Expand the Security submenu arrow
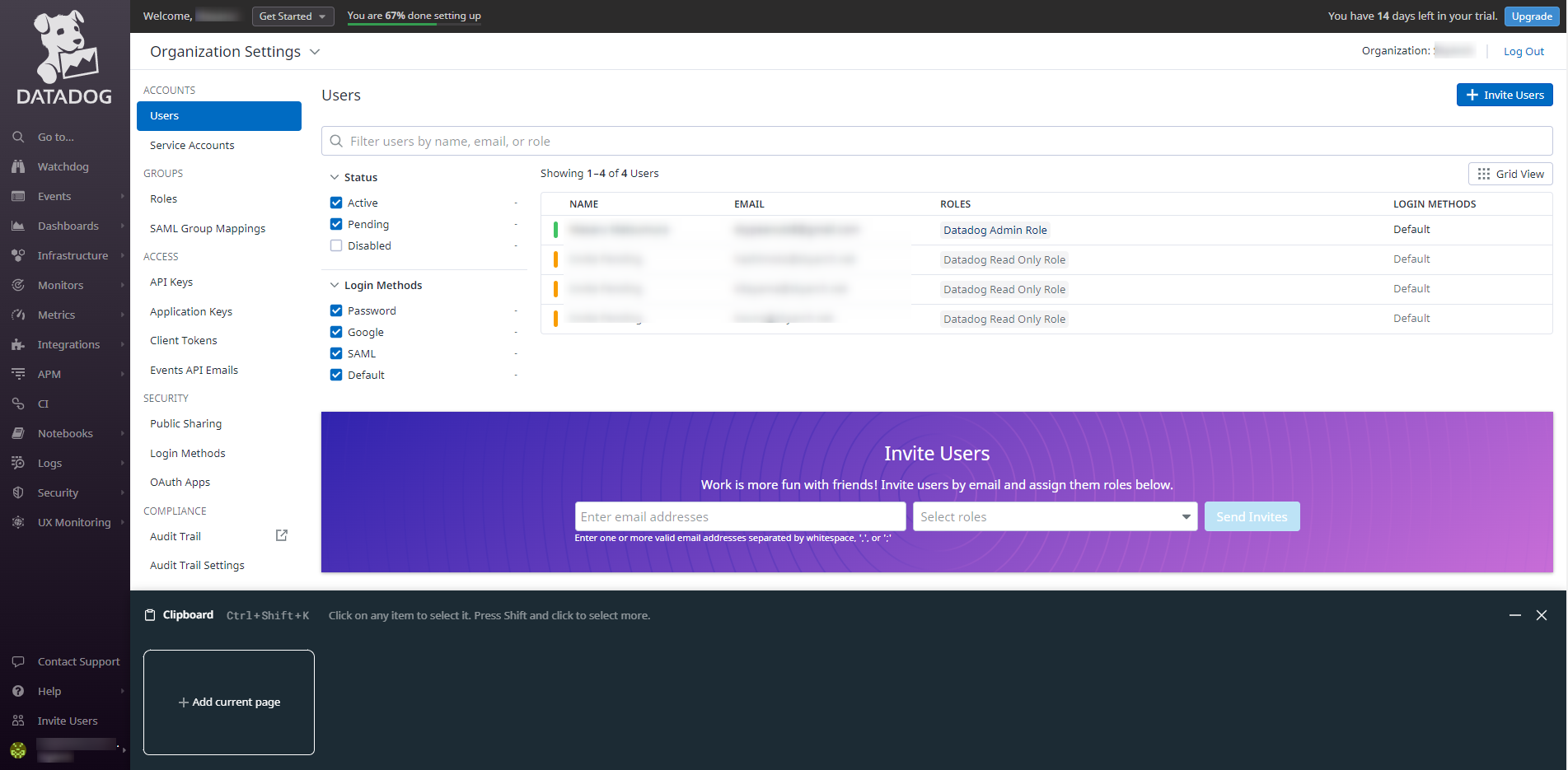The width and height of the screenshot is (1568, 770). tap(122, 492)
